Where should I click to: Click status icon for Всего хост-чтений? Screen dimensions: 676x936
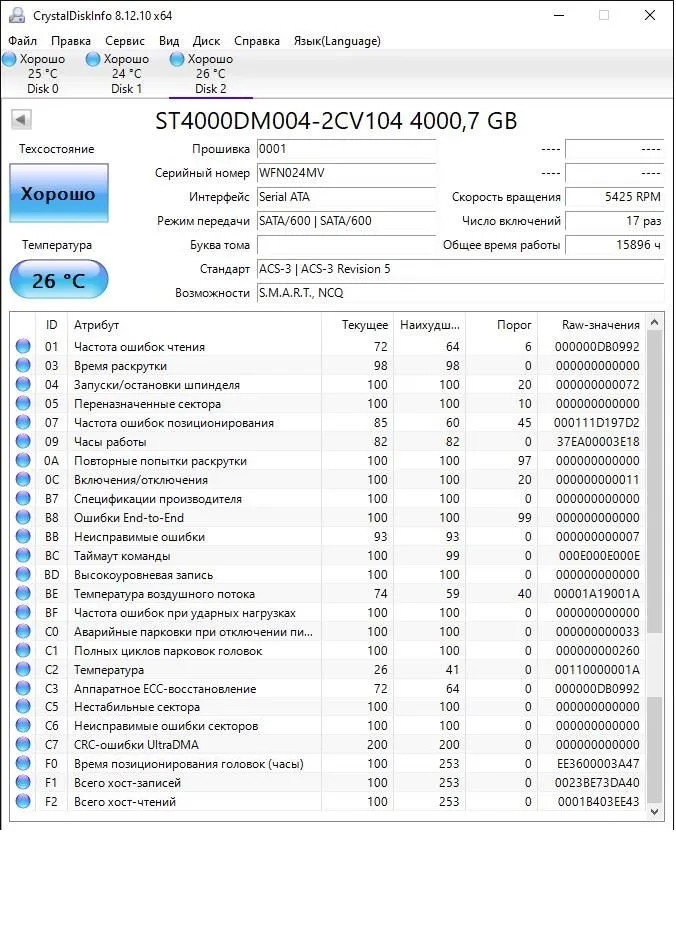[23, 802]
